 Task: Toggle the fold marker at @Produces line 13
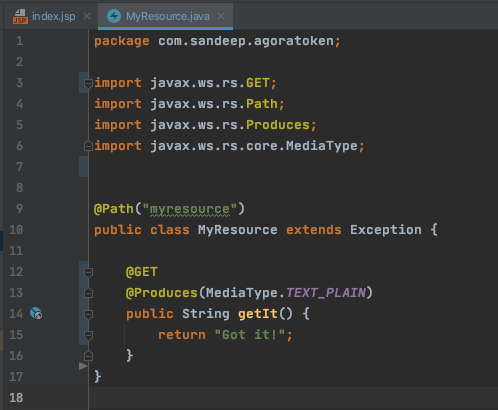88,293
